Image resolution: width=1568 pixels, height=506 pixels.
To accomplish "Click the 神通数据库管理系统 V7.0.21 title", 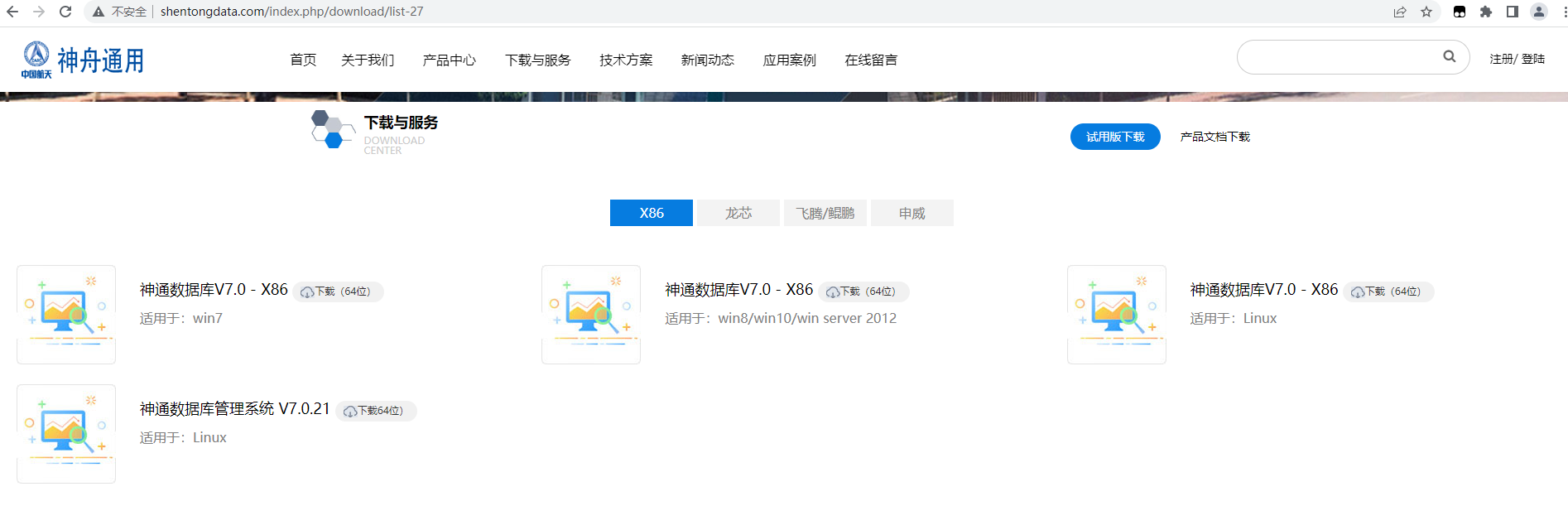I will [235, 409].
